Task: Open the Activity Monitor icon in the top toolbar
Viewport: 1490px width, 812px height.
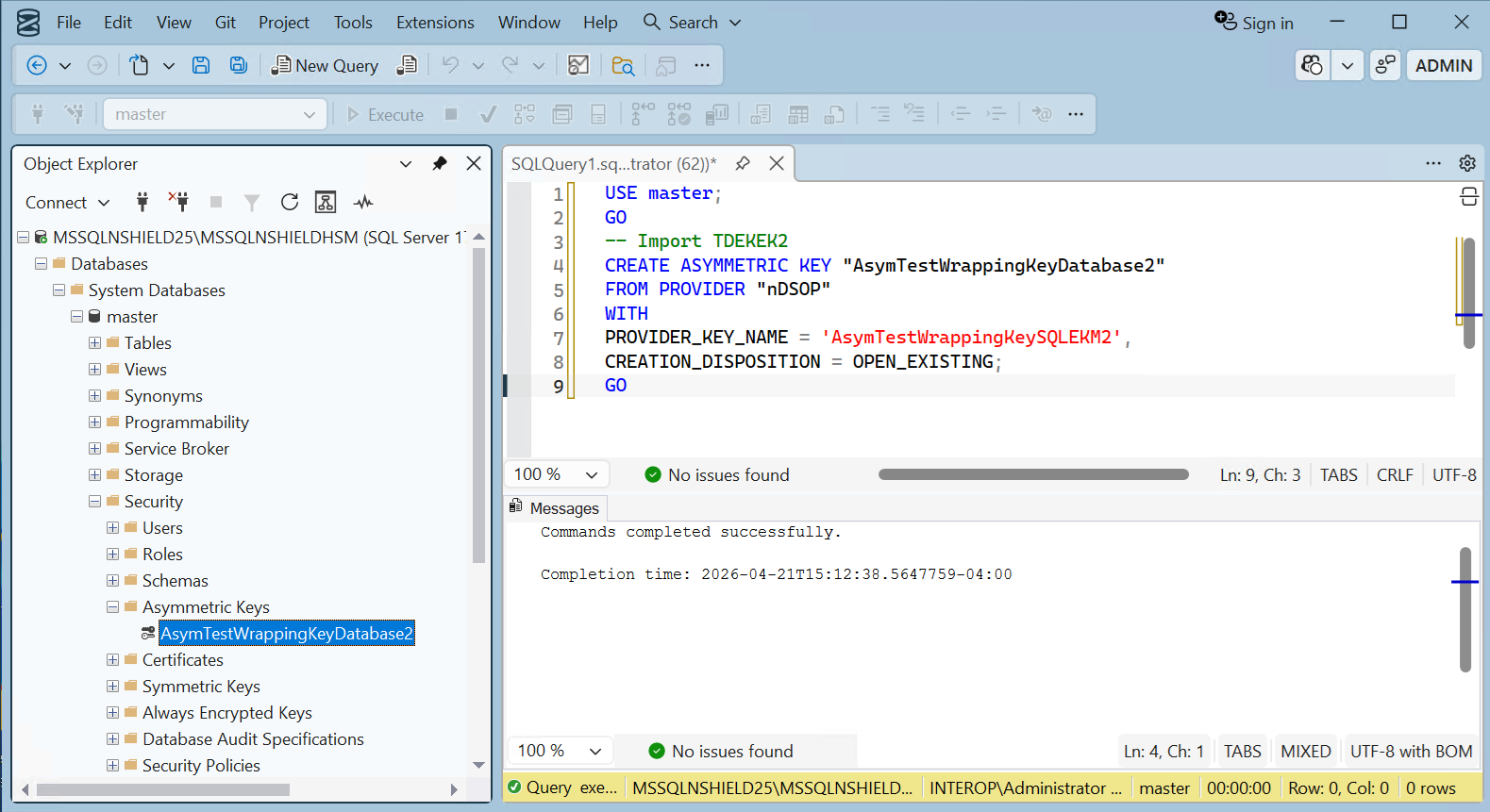Action: tap(578, 65)
